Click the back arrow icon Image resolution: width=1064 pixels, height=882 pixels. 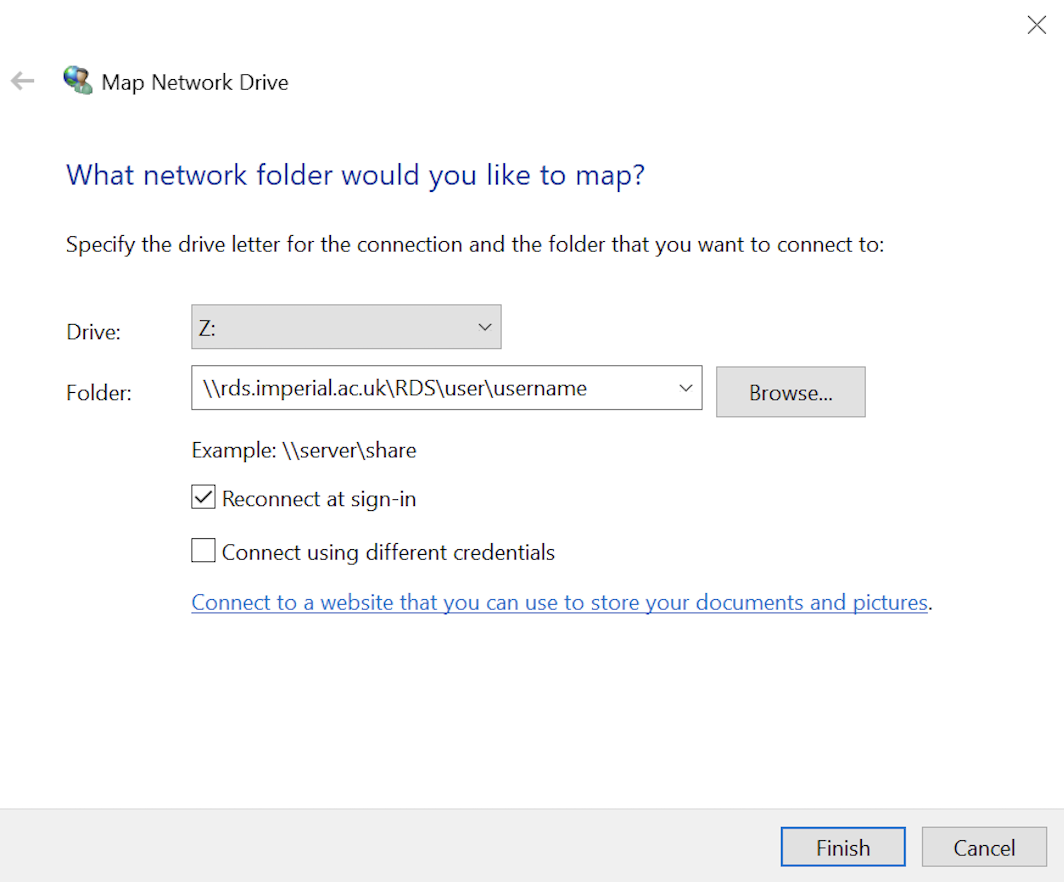point(22,82)
